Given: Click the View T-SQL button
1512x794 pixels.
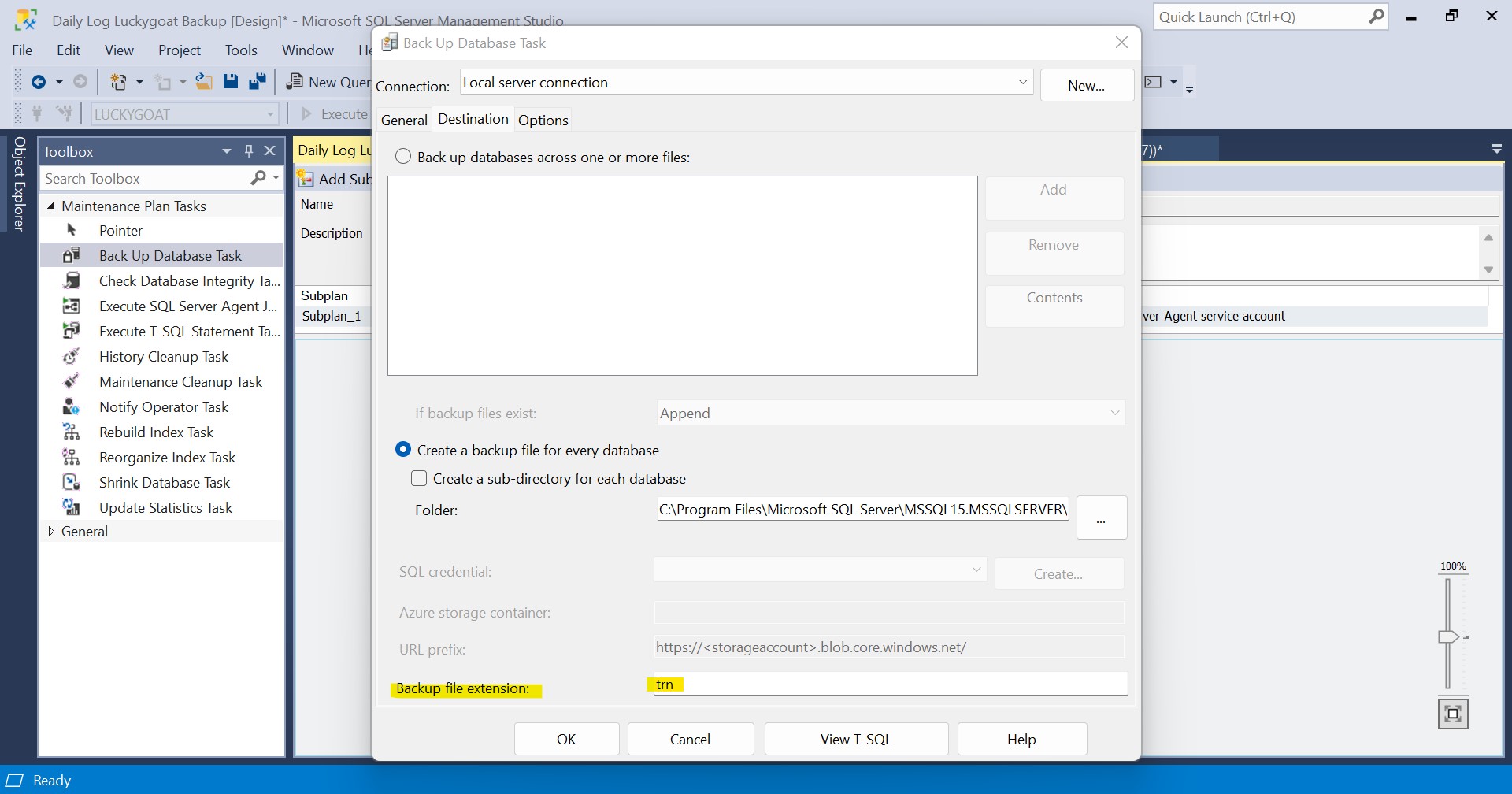Looking at the screenshot, I should (856, 739).
